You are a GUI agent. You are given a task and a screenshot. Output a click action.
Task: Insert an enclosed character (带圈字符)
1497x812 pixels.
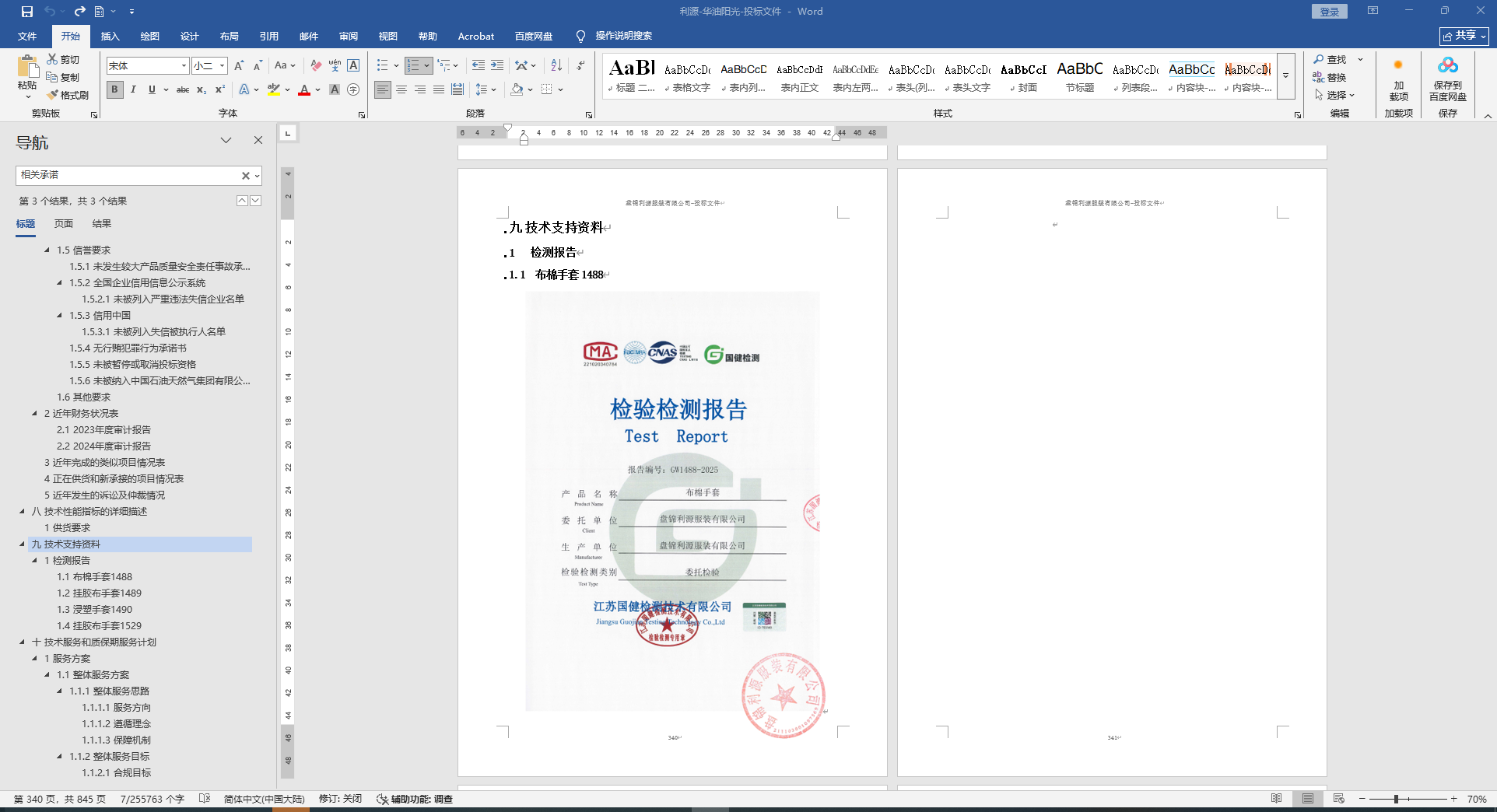pyautogui.click(x=353, y=89)
